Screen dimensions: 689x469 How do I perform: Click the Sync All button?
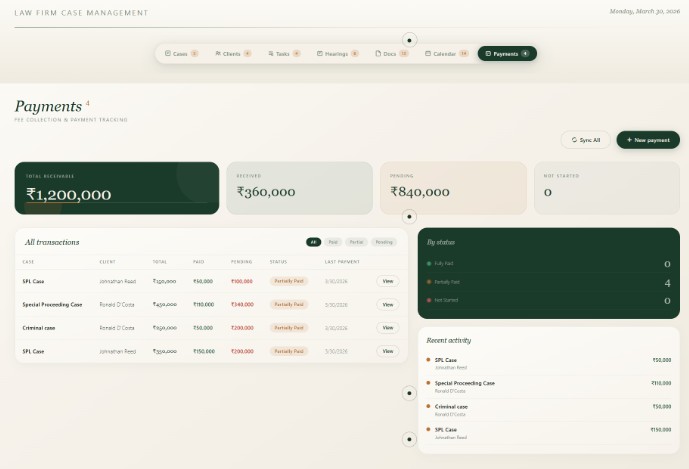pyautogui.click(x=586, y=140)
